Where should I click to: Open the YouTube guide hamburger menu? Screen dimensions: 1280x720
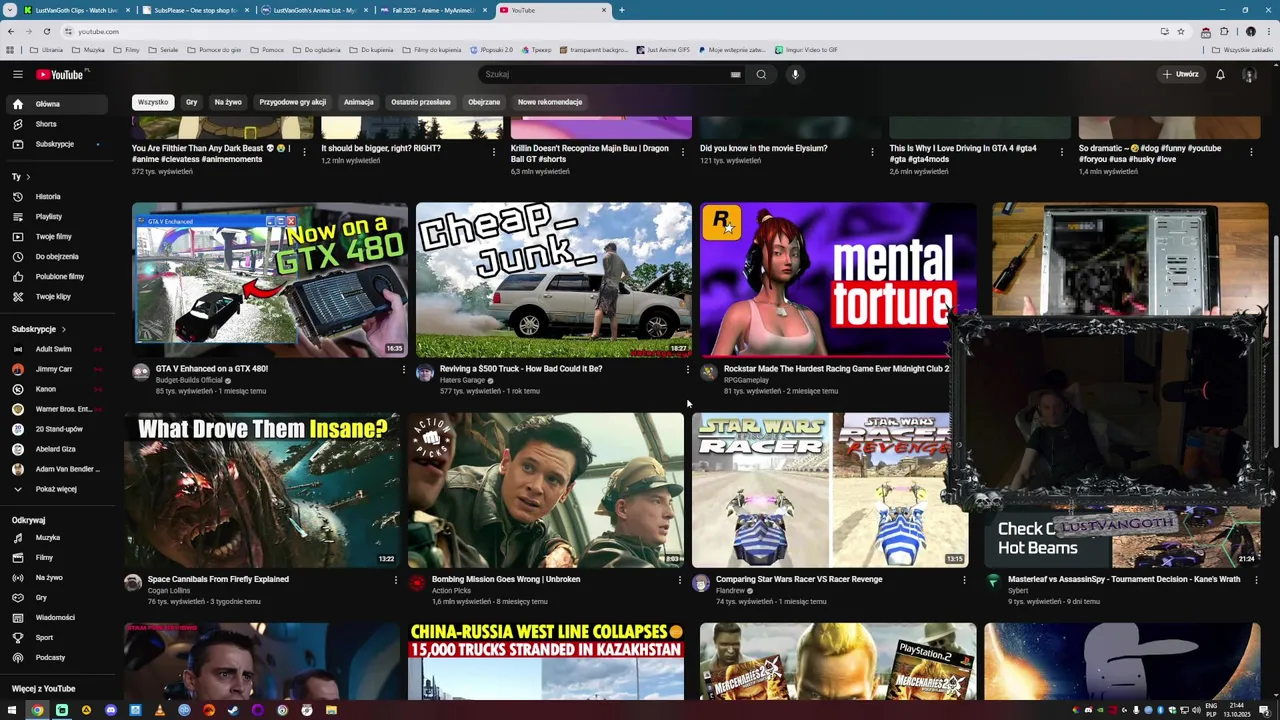pos(17,74)
